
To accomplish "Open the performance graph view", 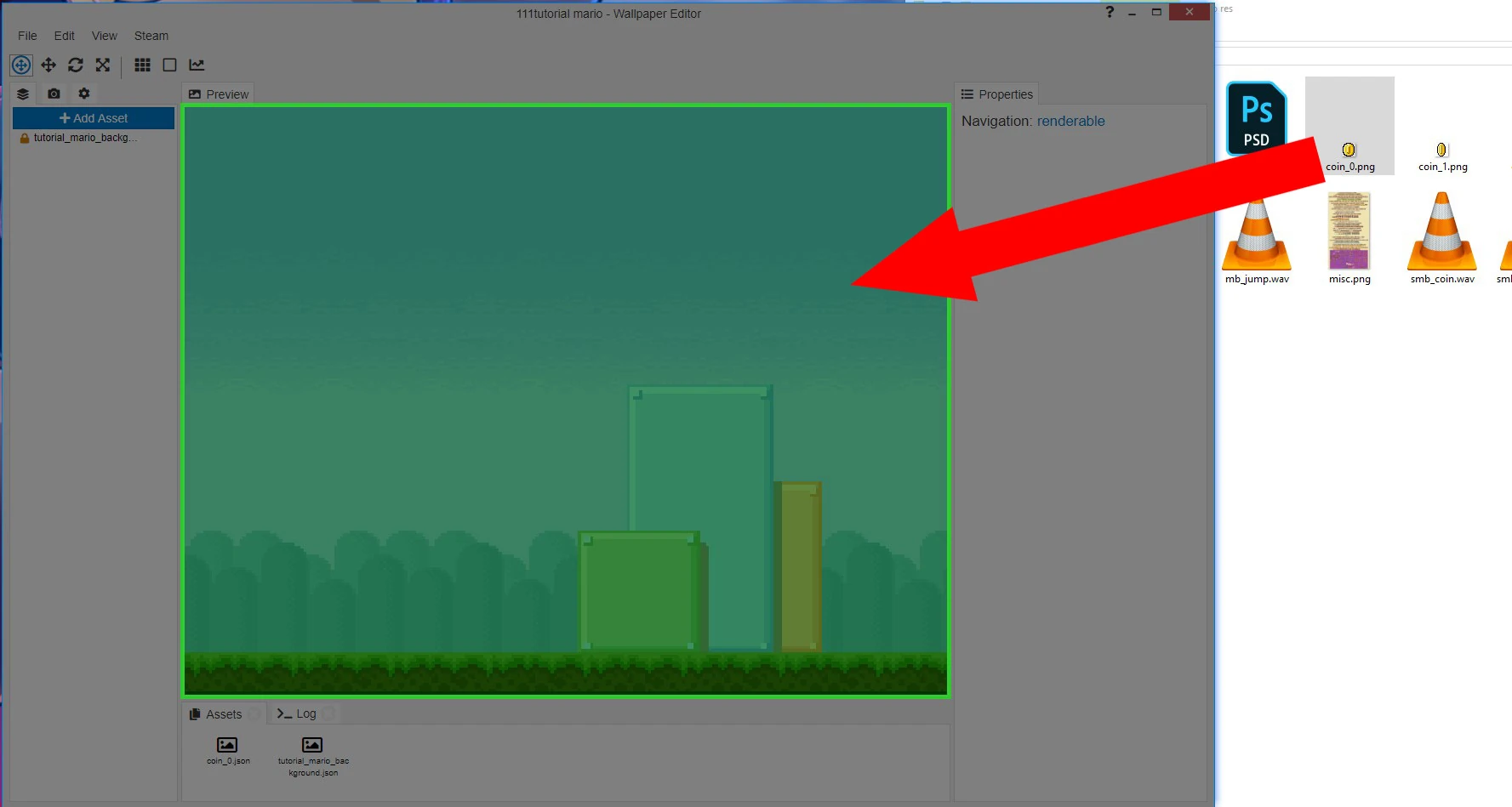I will click(197, 65).
